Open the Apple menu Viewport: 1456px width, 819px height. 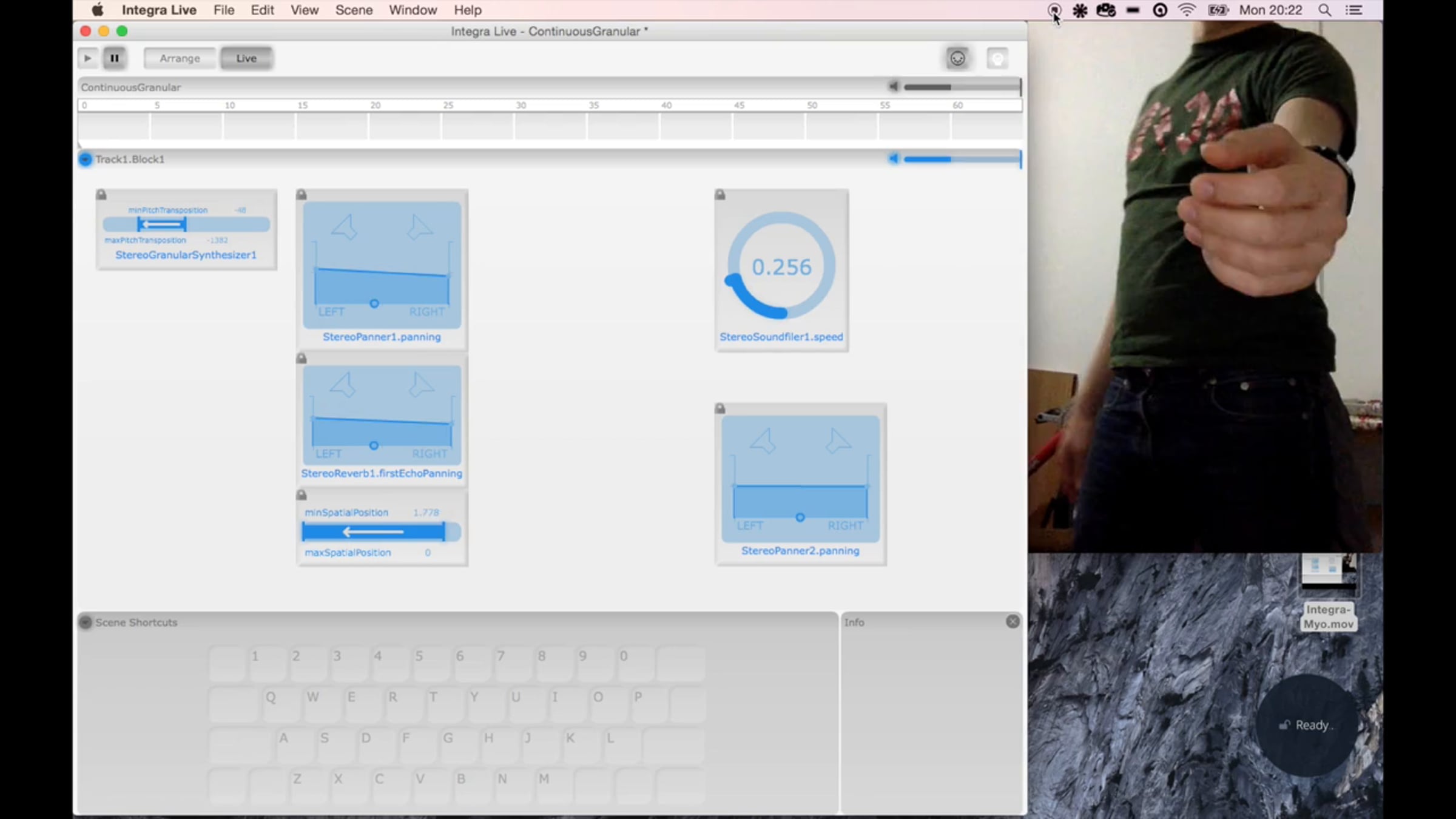[97, 10]
